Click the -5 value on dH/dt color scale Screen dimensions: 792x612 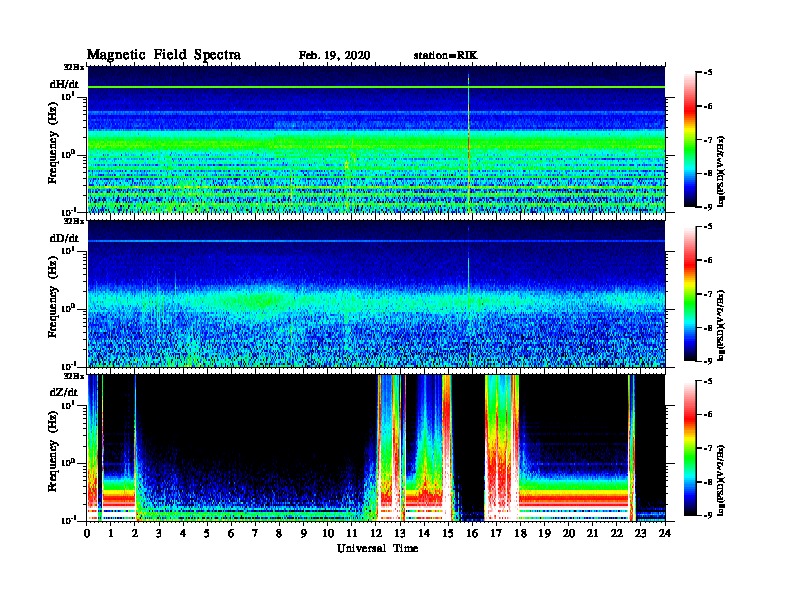point(708,73)
